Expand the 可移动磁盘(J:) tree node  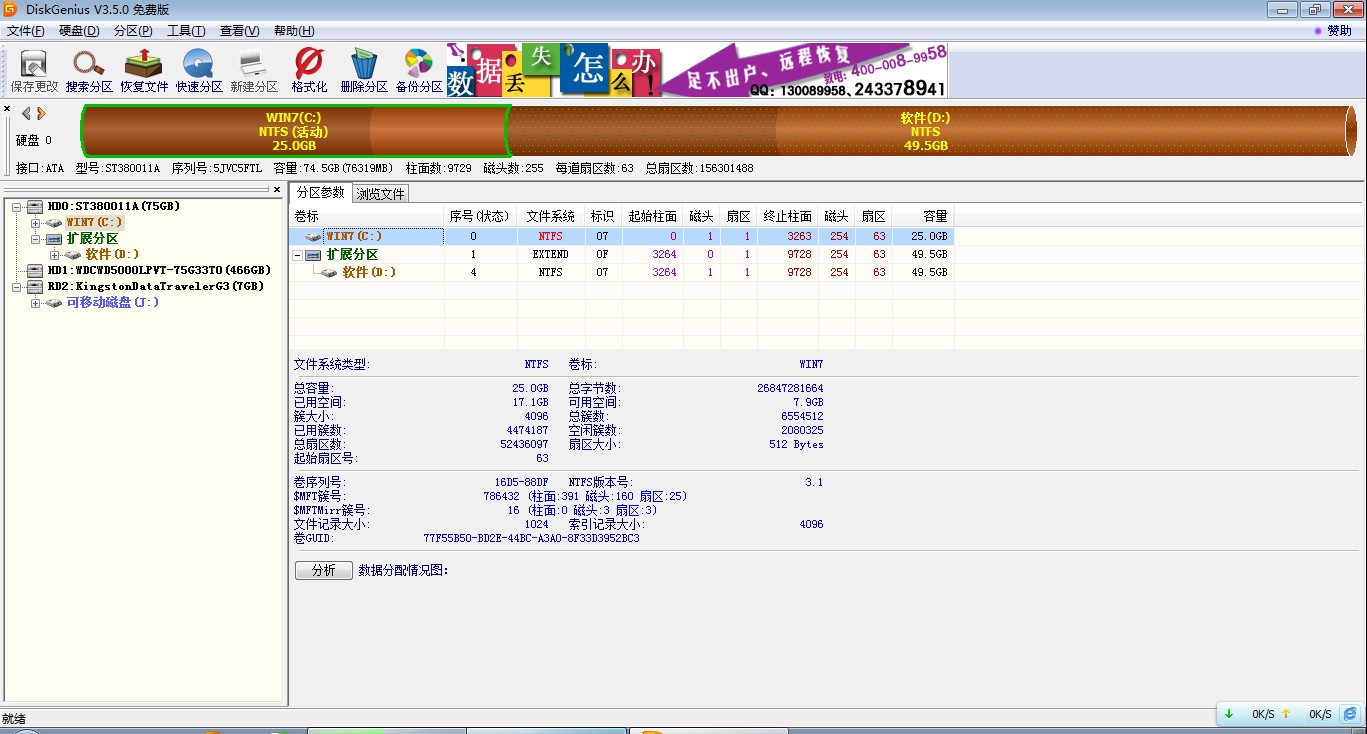click(x=36, y=302)
